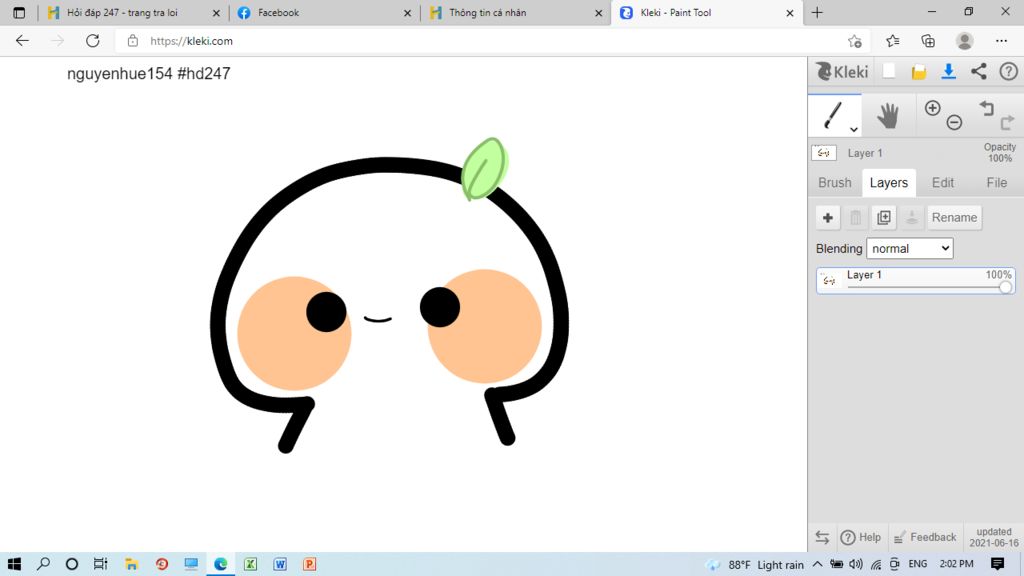Undo the last stroke

(986, 108)
